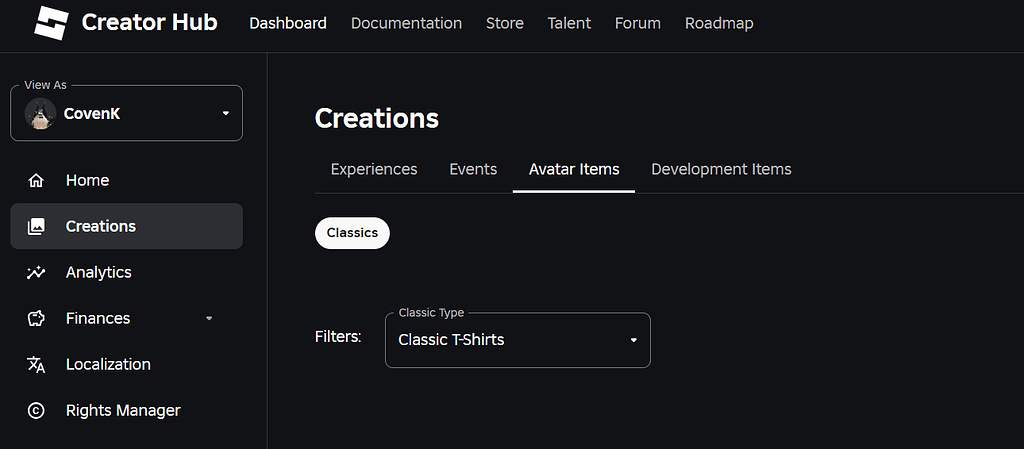1024x449 pixels.
Task: Open the Documentation nav item
Action: click(x=406, y=23)
